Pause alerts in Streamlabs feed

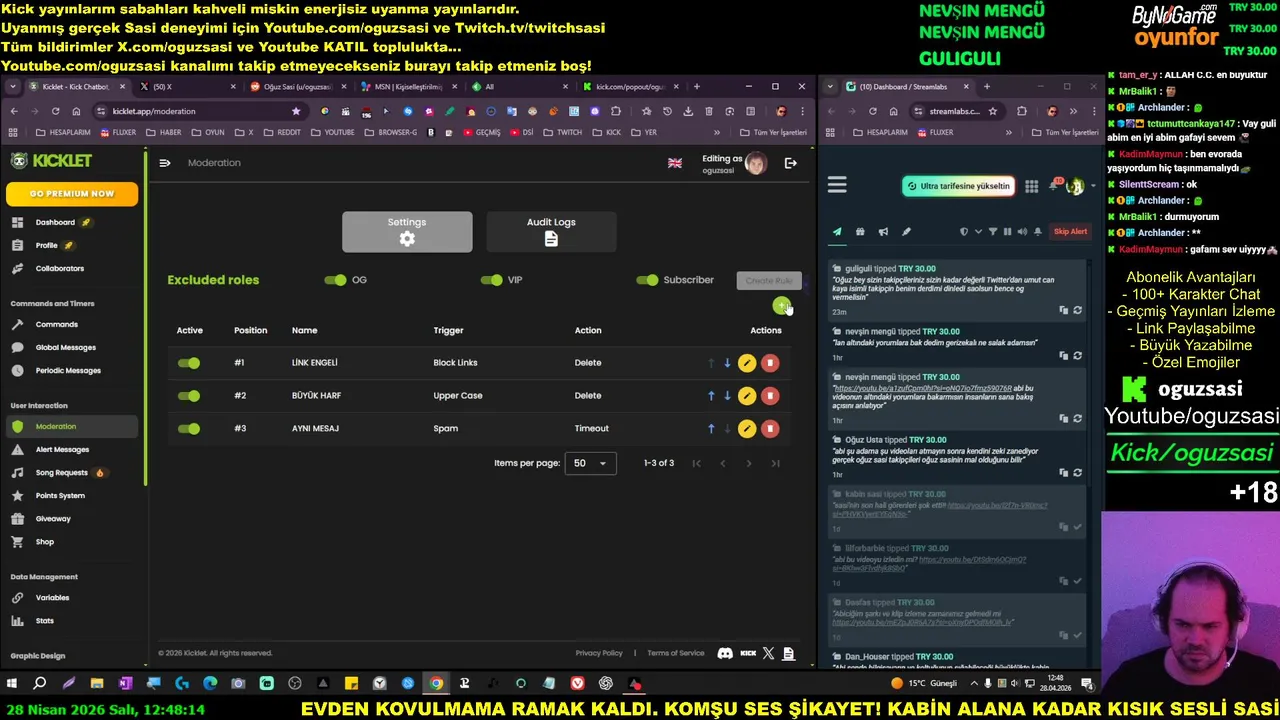click(1007, 232)
